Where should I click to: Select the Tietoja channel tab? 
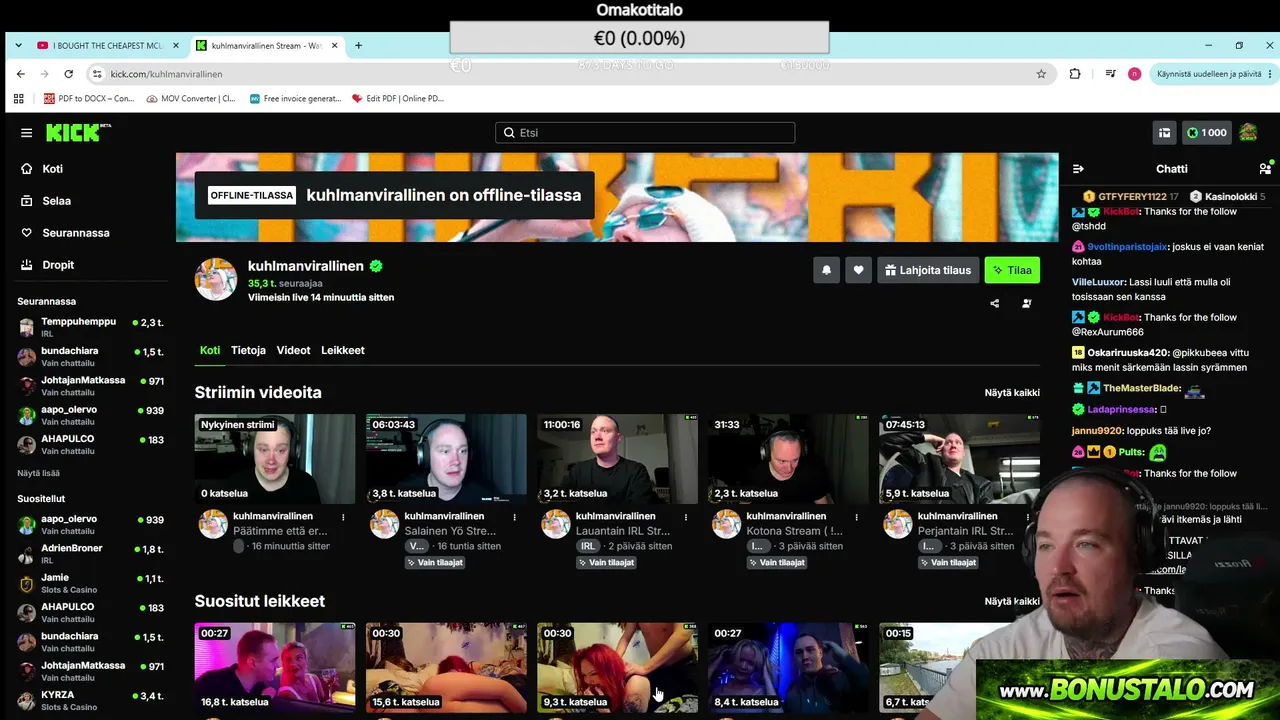click(x=248, y=350)
